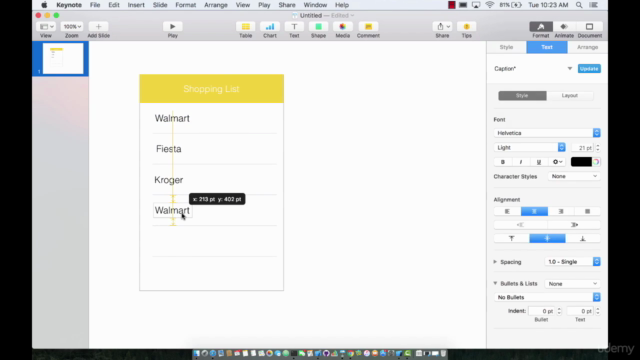This screenshot has width=640, height=360.
Task: Show Tips in the toolbar
Action: tap(467, 27)
